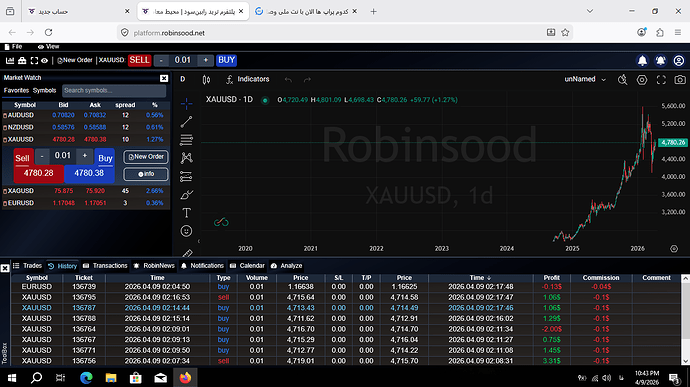This screenshot has height=387, width=690.
Task: Open chart settings hexagon icon
Action: [x=642, y=80]
